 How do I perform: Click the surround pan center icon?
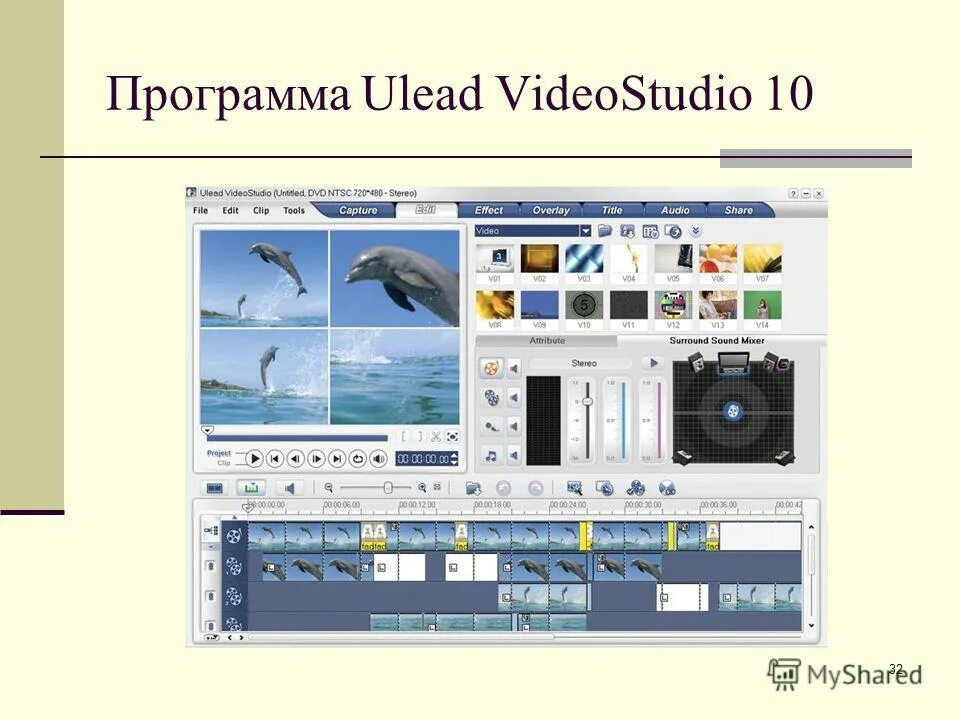[x=733, y=411]
